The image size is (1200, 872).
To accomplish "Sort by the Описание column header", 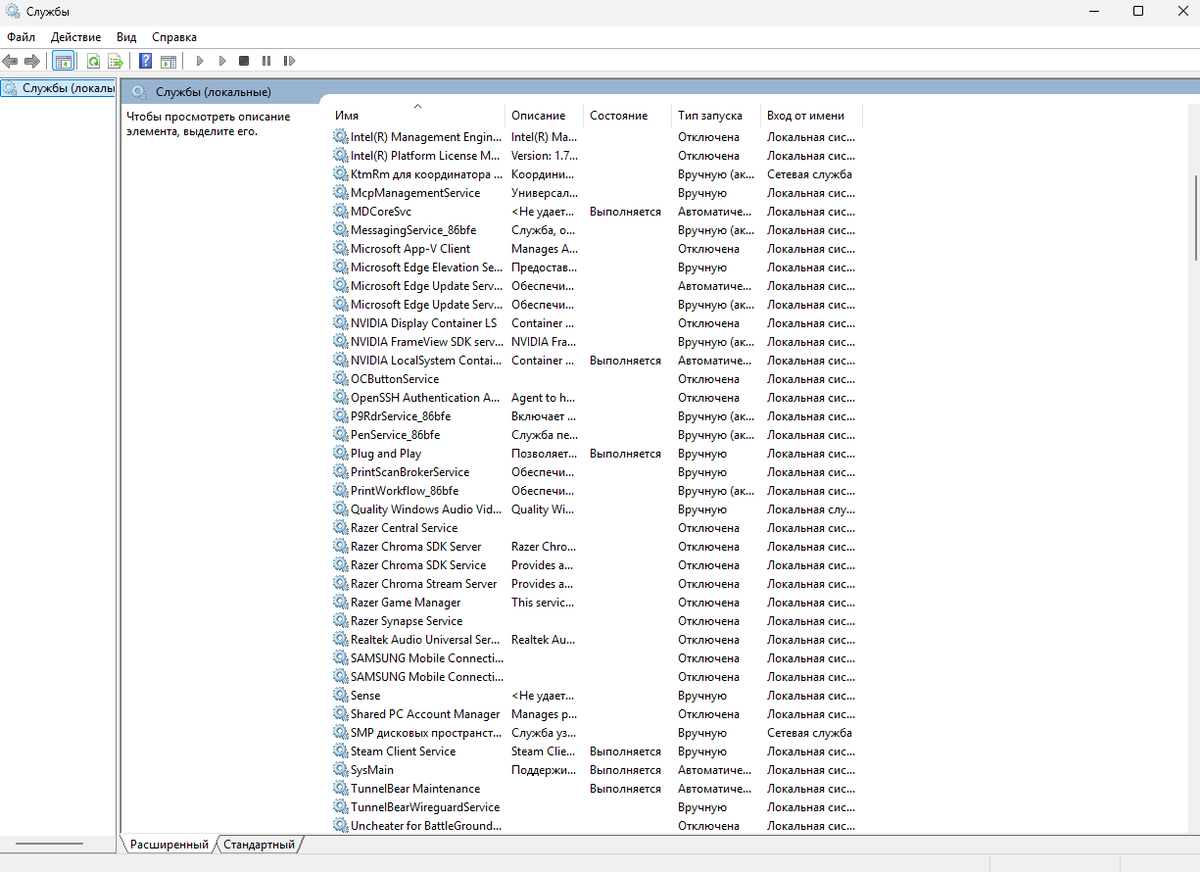I will tap(544, 115).
